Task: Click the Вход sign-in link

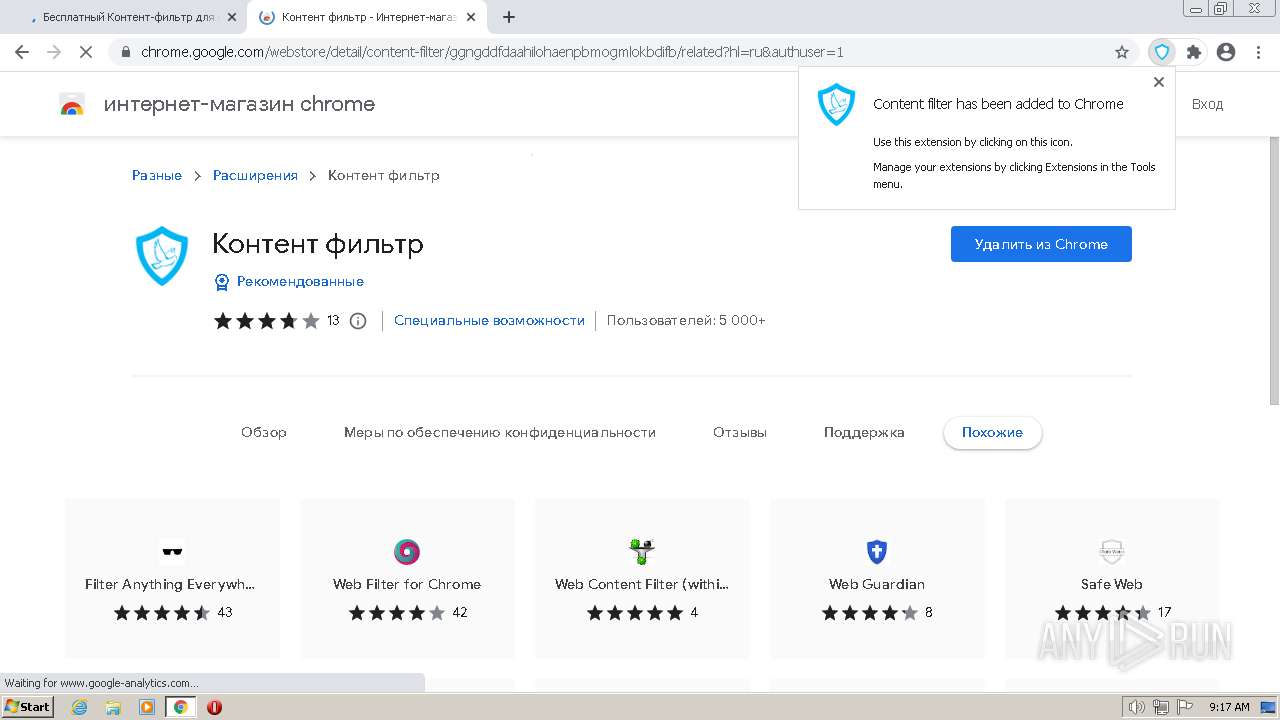Action: click(1207, 104)
